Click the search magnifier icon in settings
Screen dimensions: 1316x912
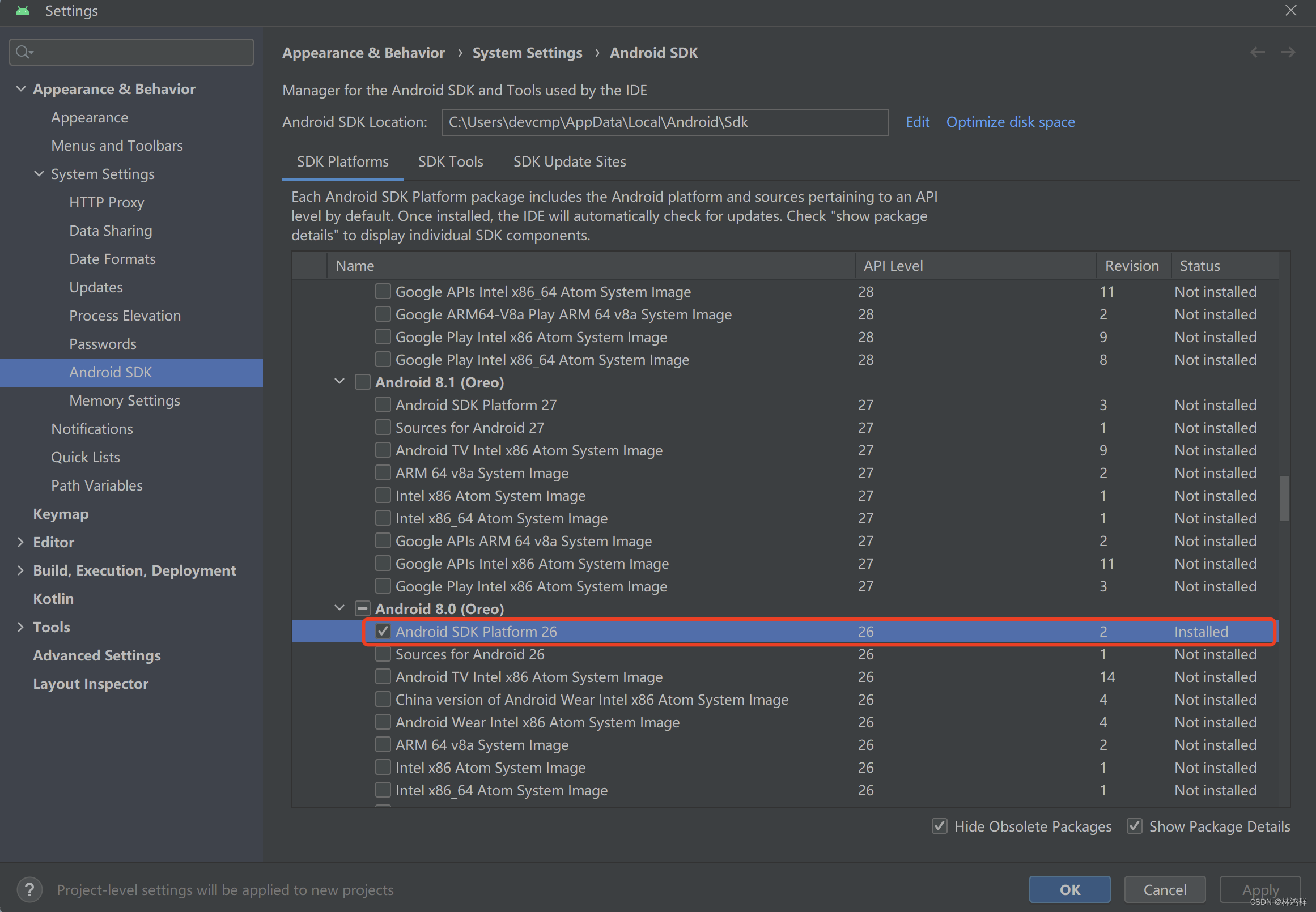tap(24, 52)
